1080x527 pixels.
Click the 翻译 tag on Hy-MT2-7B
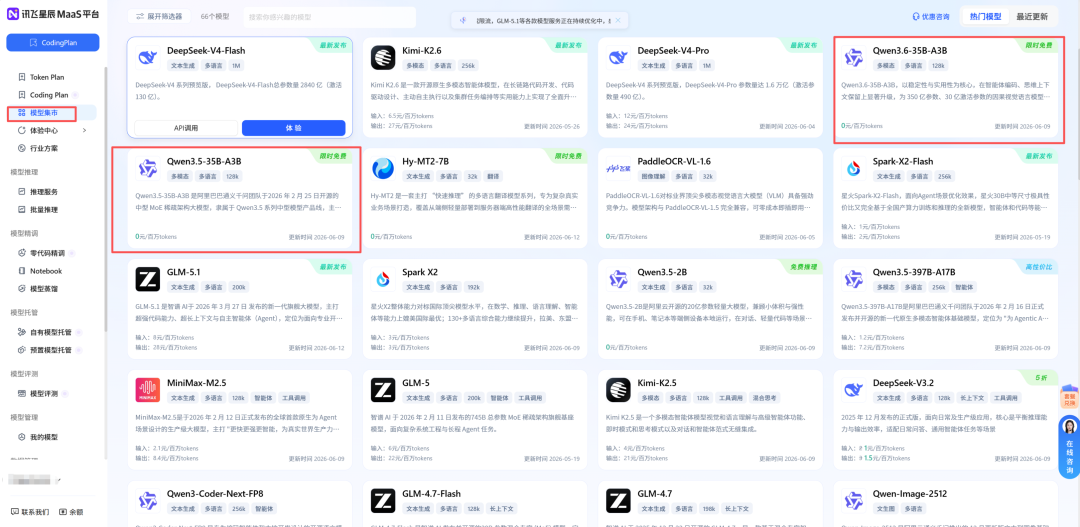493,176
